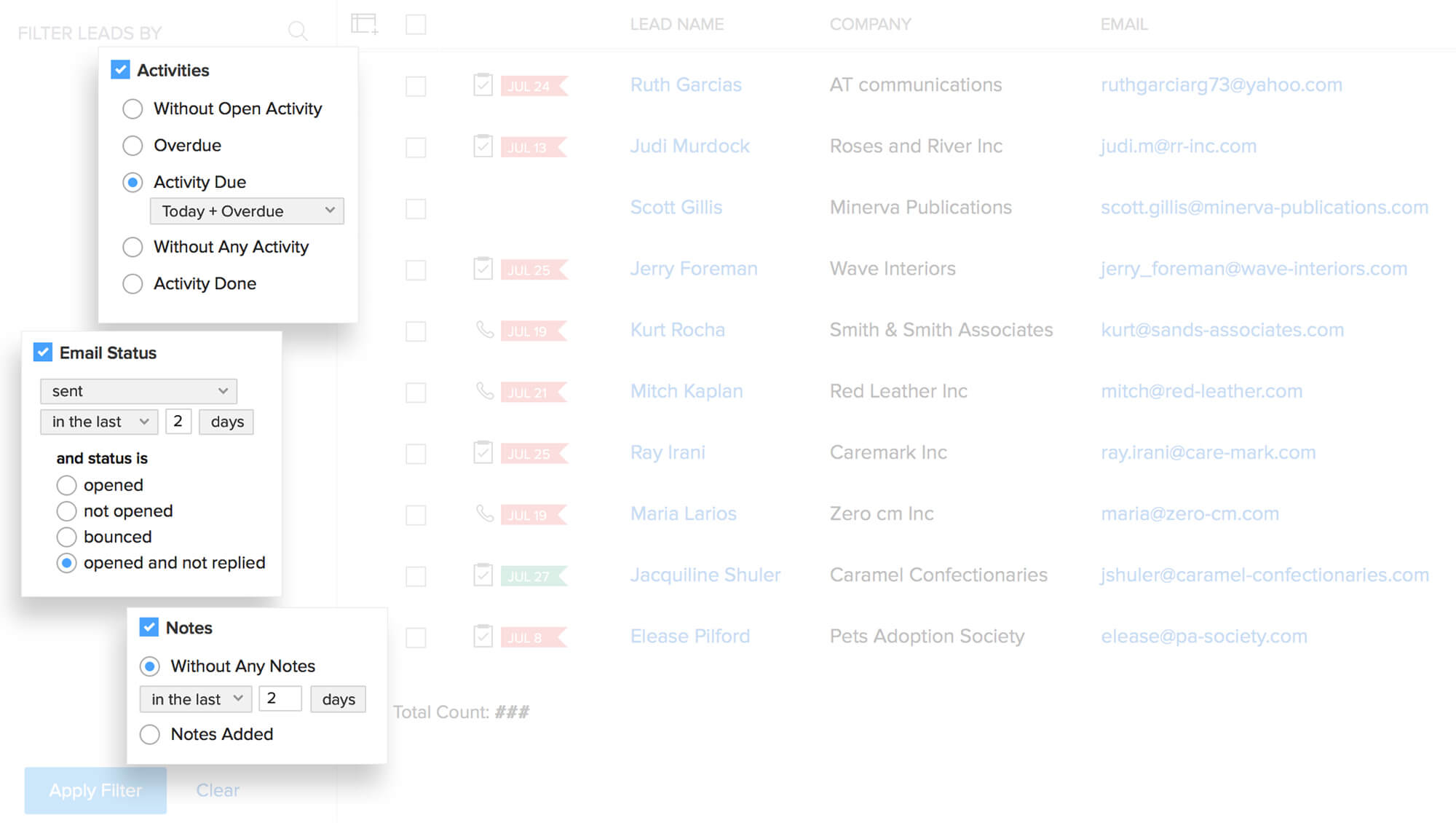The height and width of the screenshot is (823, 1456).
Task: Uncheck the Activities filter checkbox
Action: [120, 70]
